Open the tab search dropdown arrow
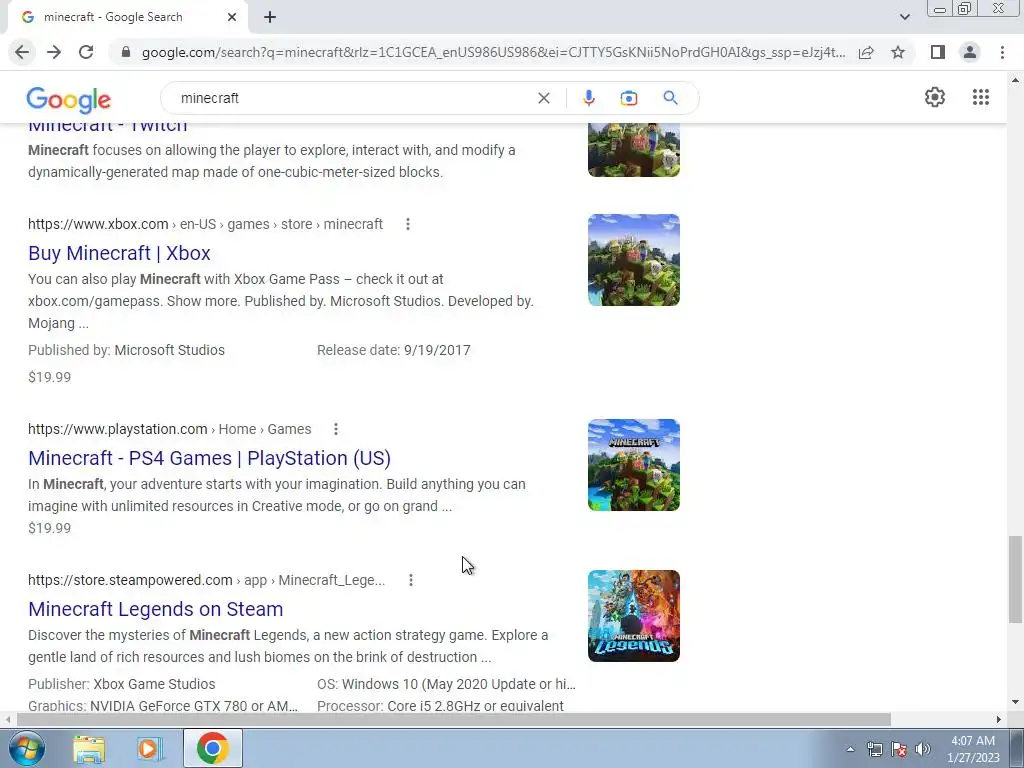This screenshot has width=1024, height=768. click(904, 18)
